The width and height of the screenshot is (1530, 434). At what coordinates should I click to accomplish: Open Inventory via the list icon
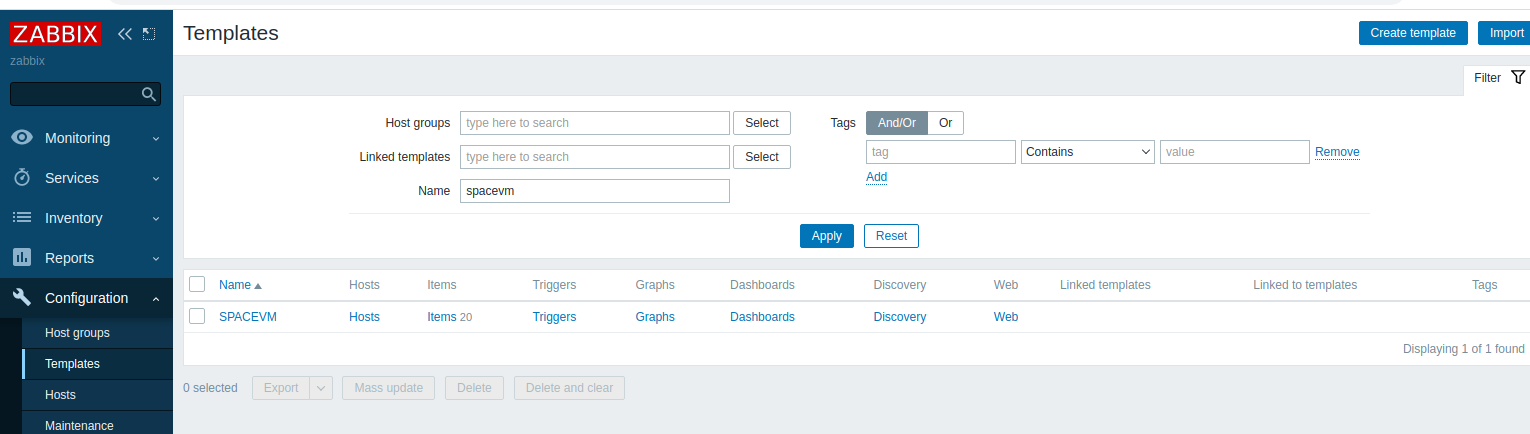[x=23, y=218]
